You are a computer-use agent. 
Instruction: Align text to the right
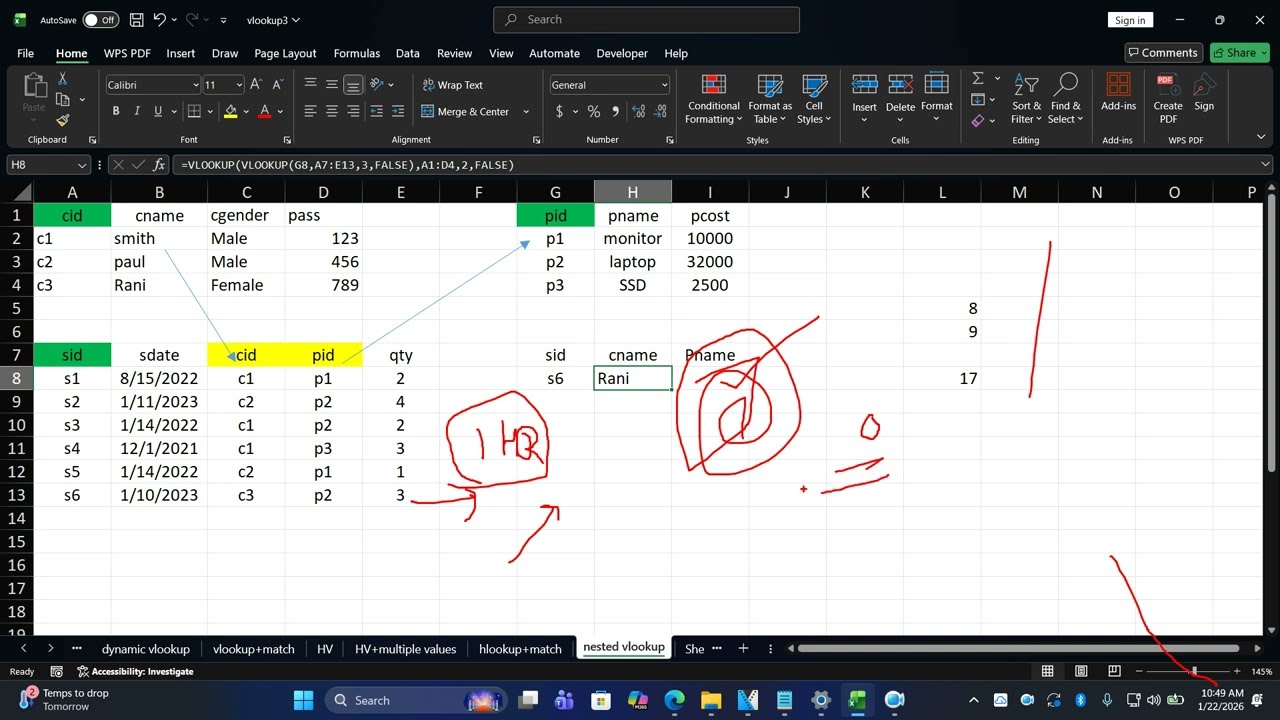pyautogui.click(x=352, y=112)
